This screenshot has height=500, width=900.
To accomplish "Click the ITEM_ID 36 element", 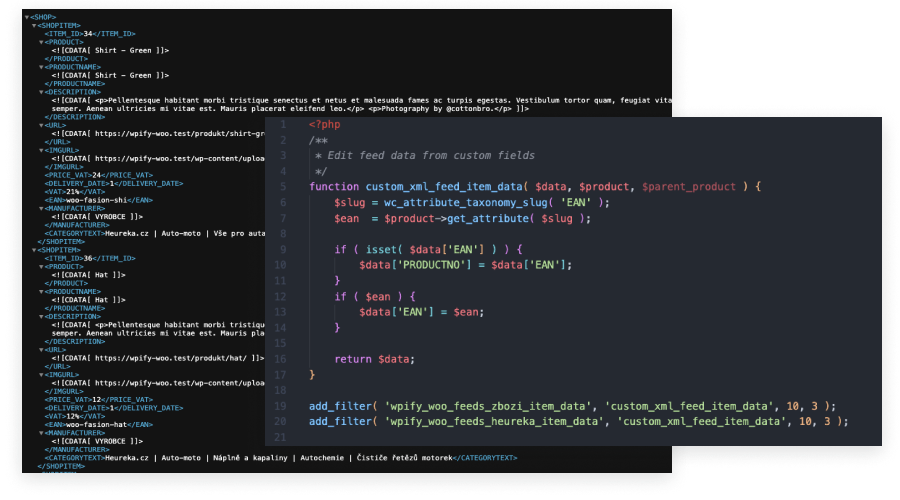I will click(x=90, y=258).
